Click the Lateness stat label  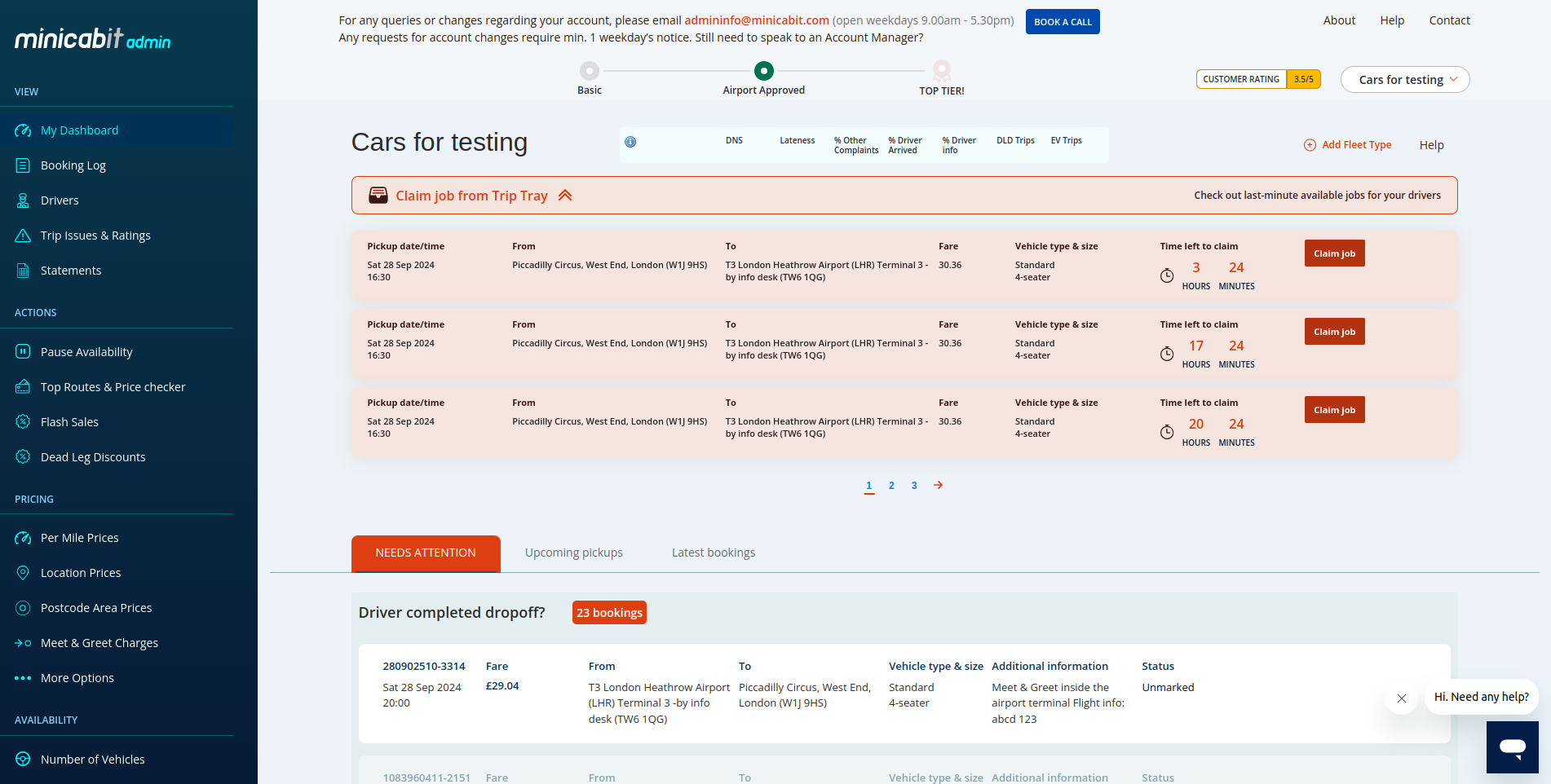797,141
